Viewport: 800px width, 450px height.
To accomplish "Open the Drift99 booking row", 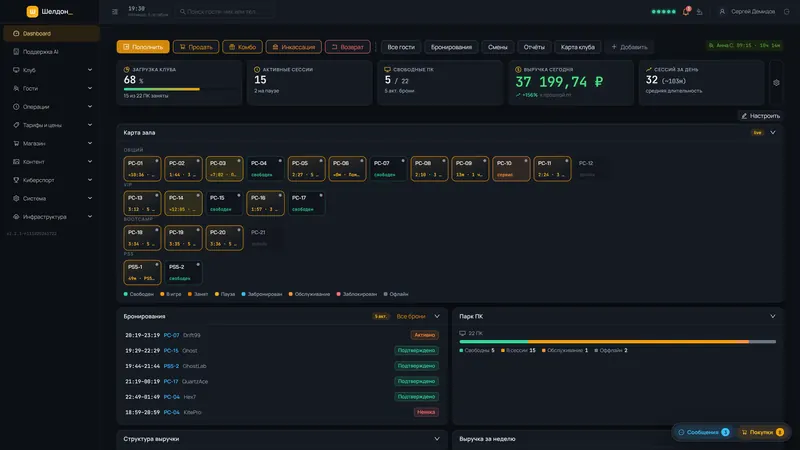I will pyautogui.click(x=282, y=336).
